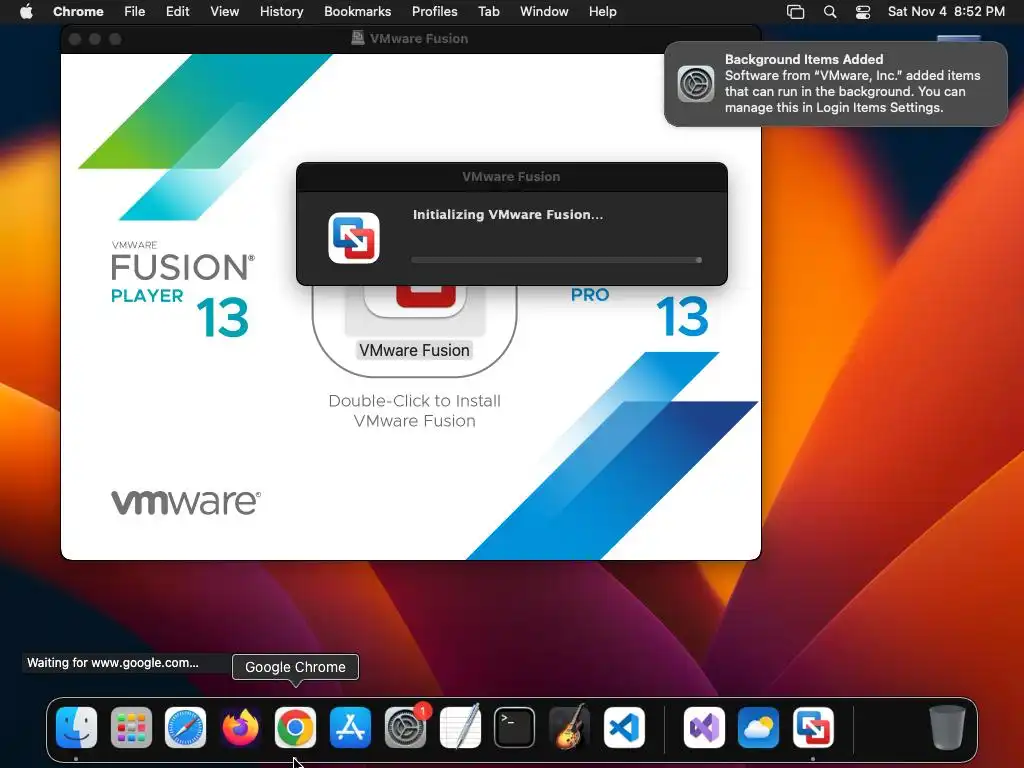Open the View menu
The width and height of the screenshot is (1024, 768).
225,12
